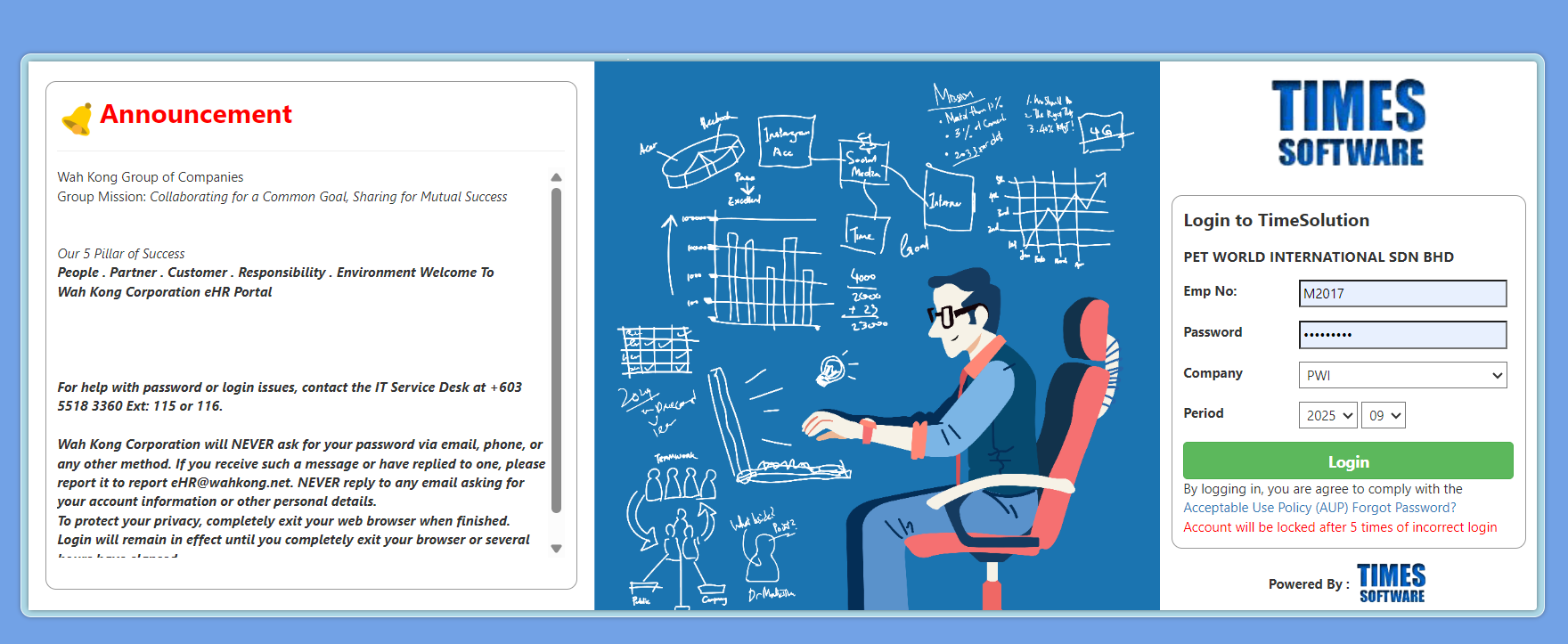Click the yellow announcement bell icon
This screenshot has width=1568, height=644.
[x=77, y=118]
